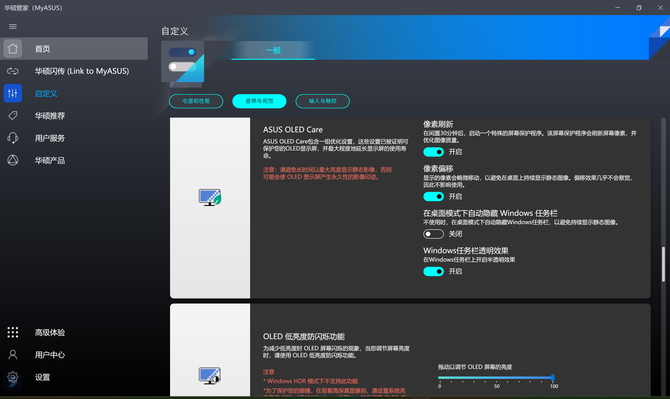Open 华硕产品 in the sidebar
The image size is (670, 399).
[x=74, y=160]
